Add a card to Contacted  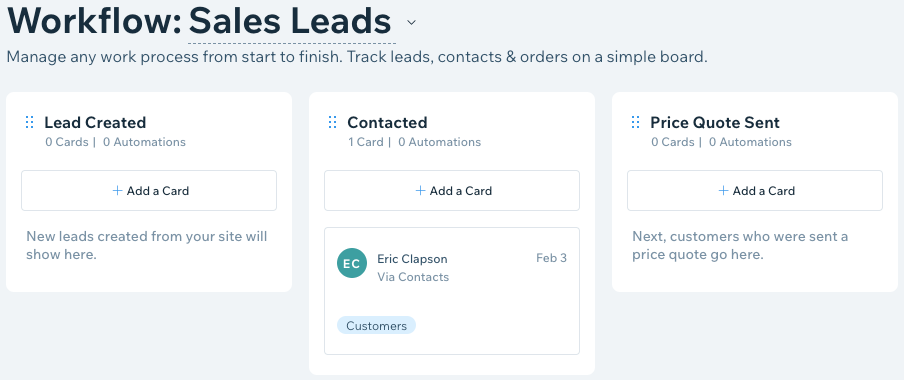point(452,190)
